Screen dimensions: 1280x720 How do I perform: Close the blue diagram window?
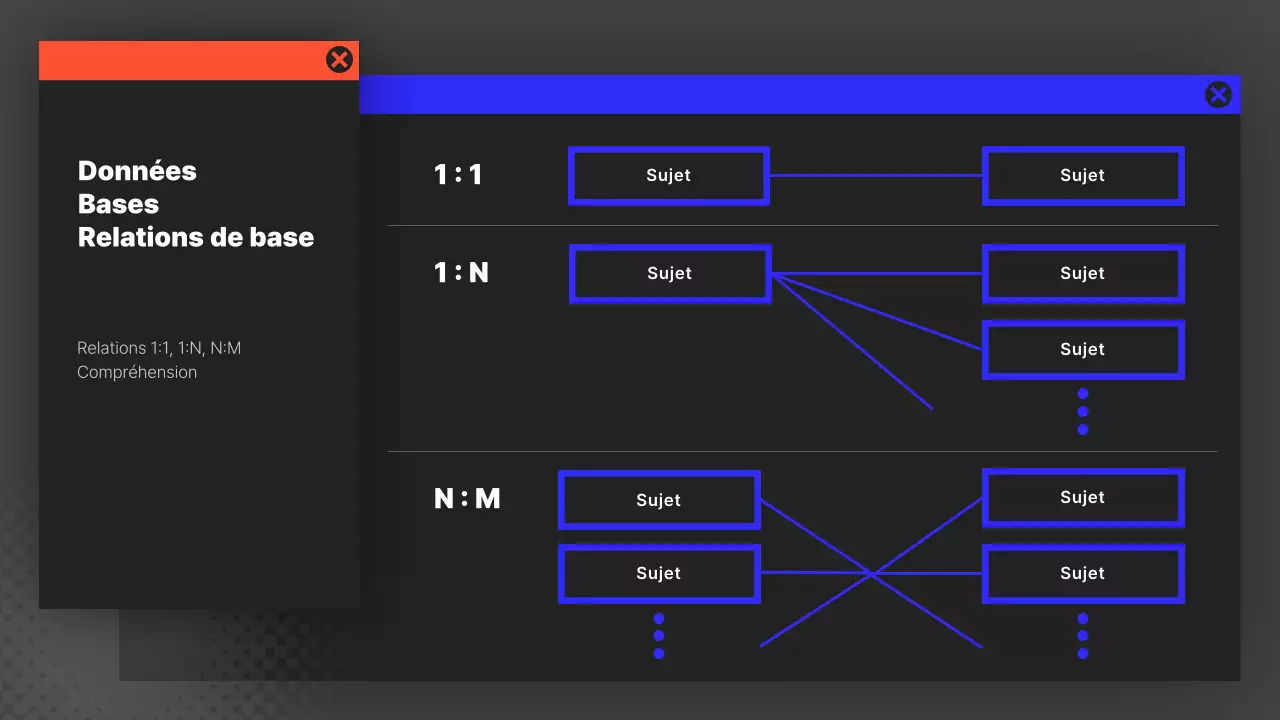1218,94
